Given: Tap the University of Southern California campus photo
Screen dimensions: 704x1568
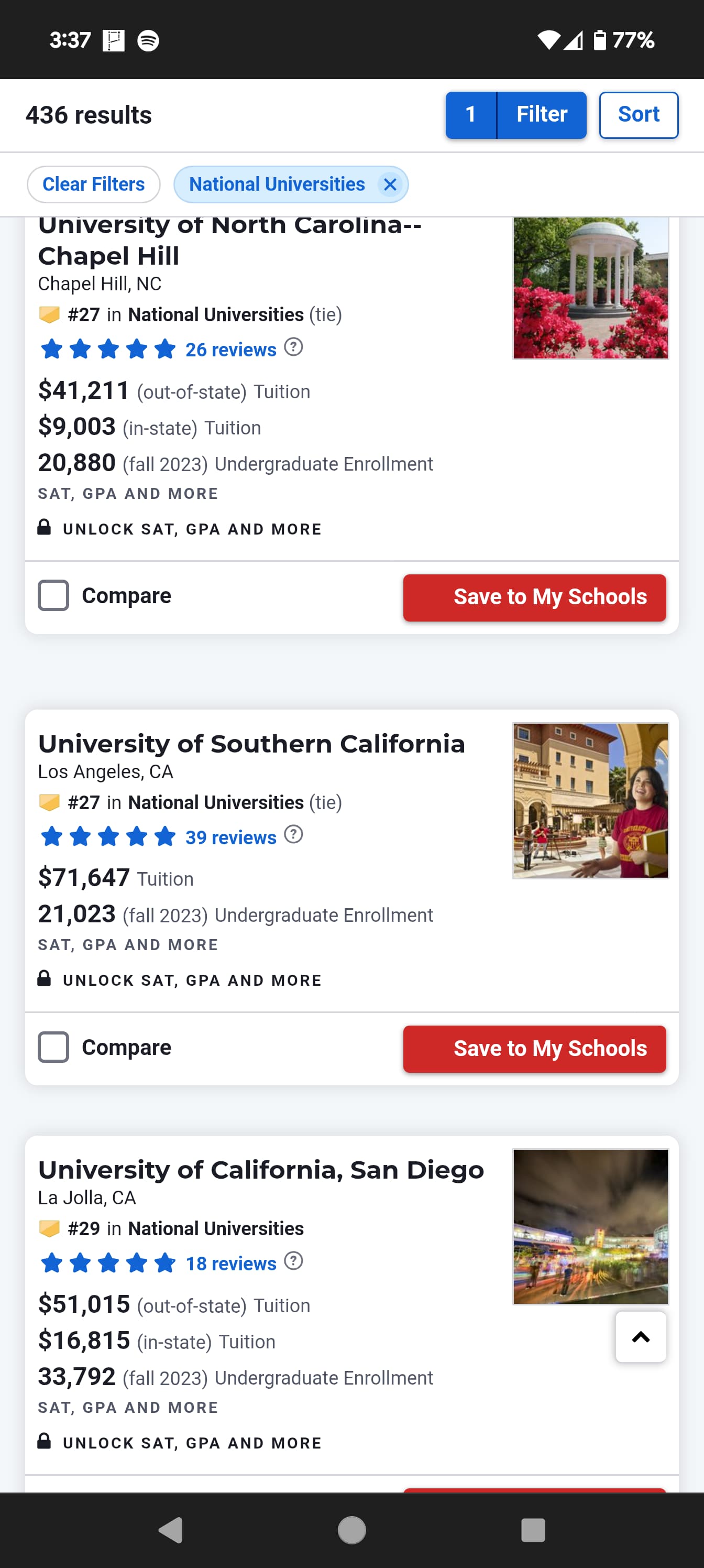Looking at the screenshot, I should (590, 800).
